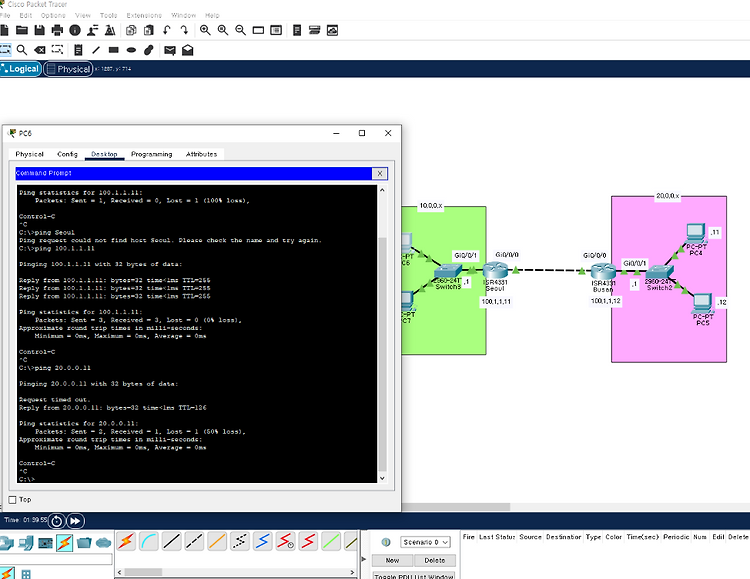
Task: Switch to the Physical tab in PC6
Action: click(x=29, y=154)
